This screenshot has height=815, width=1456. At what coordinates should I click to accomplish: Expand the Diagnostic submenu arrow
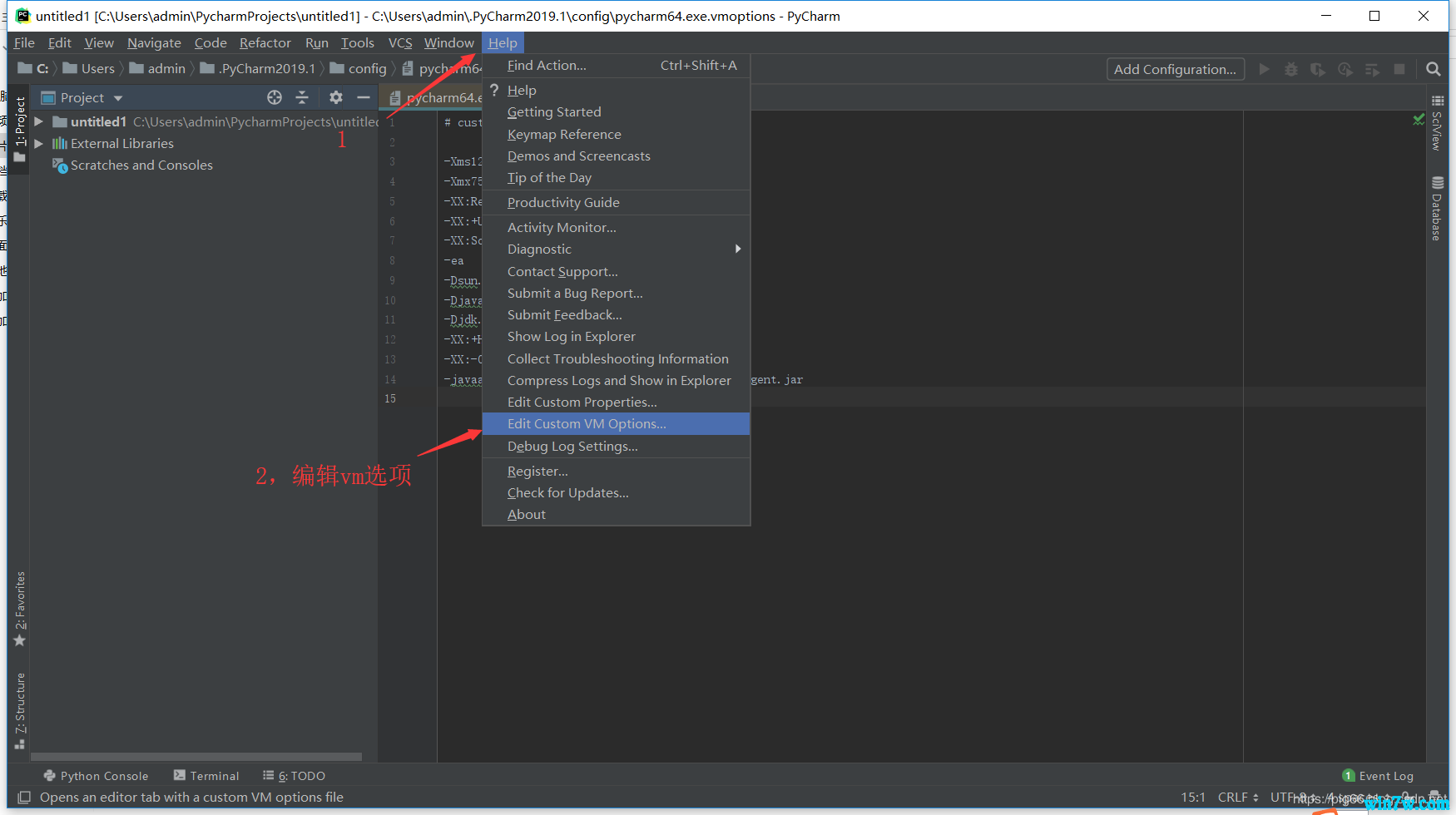click(x=738, y=249)
